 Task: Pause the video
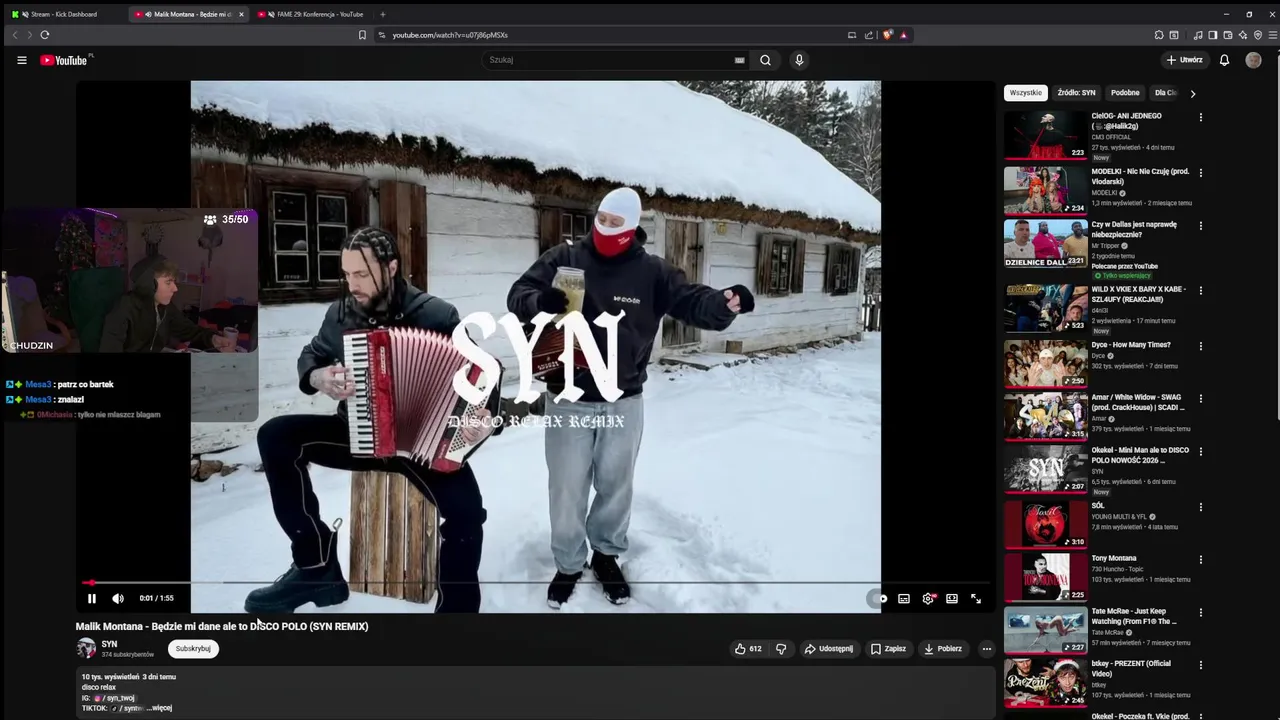[x=92, y=598]
